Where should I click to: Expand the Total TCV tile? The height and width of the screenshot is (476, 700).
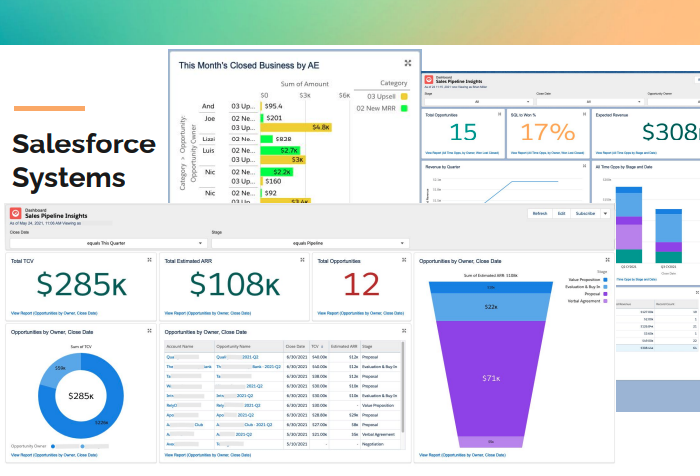[x=150, y=260]
